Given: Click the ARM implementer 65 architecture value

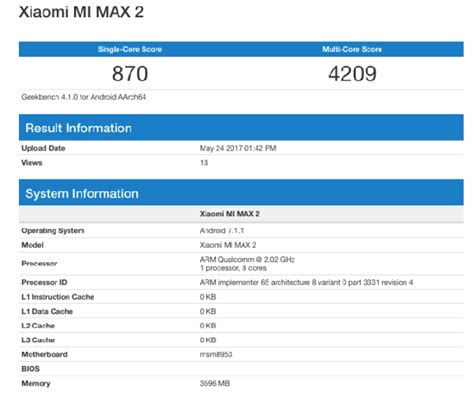Looking at the screenshot, I should pos(306,282).
